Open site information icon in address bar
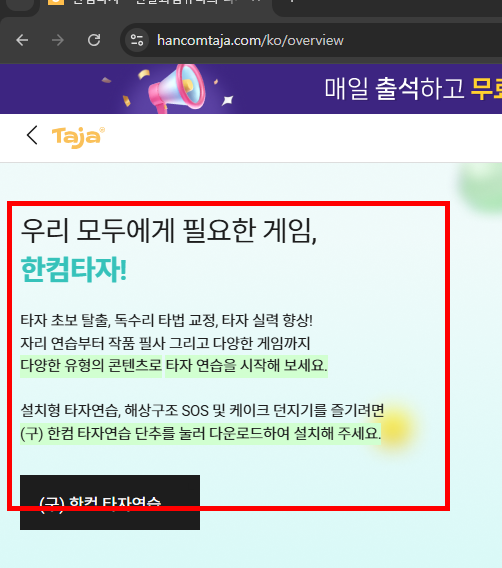 137,40
